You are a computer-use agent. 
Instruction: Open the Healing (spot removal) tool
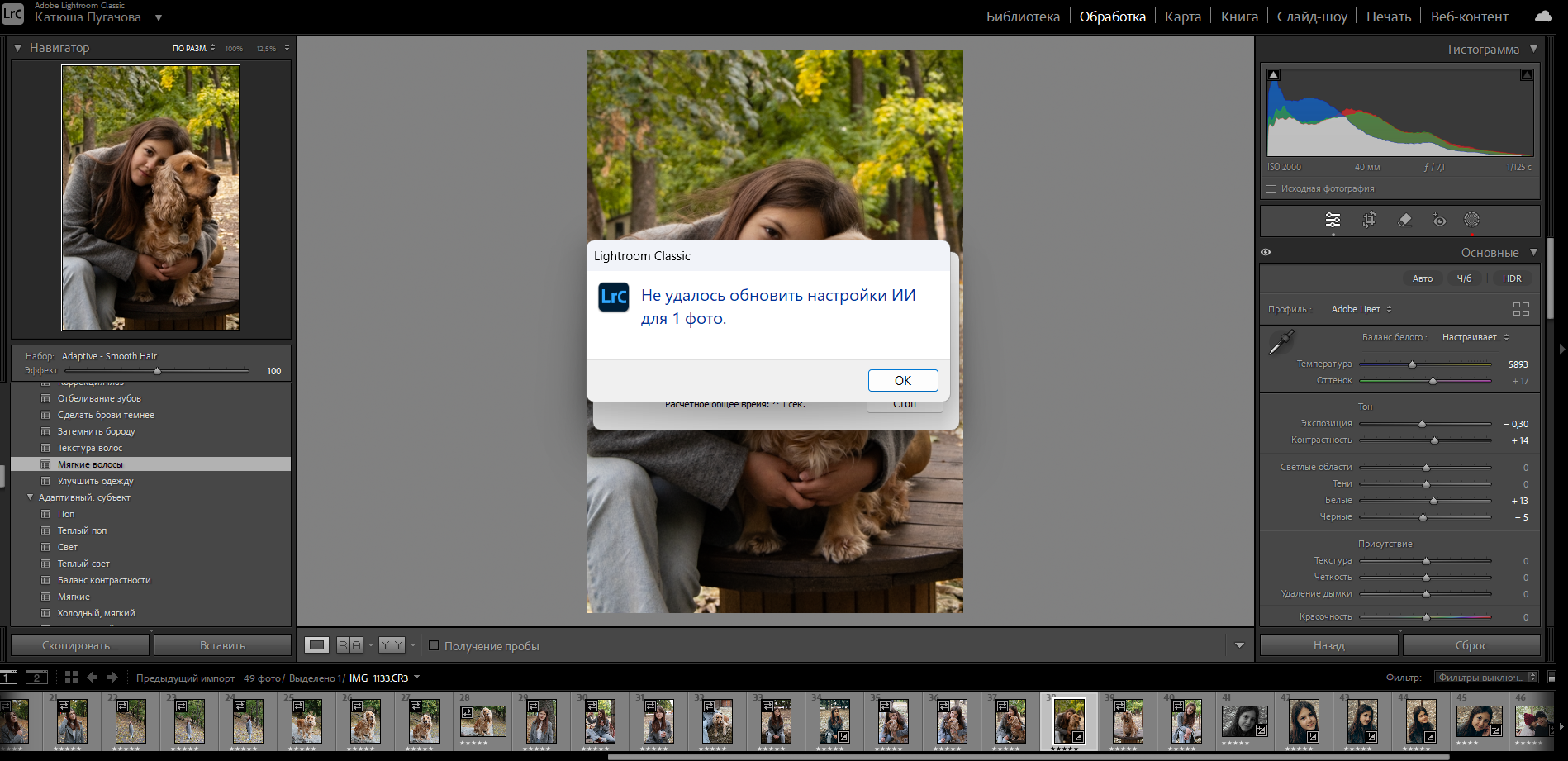tap(1404, 220)
